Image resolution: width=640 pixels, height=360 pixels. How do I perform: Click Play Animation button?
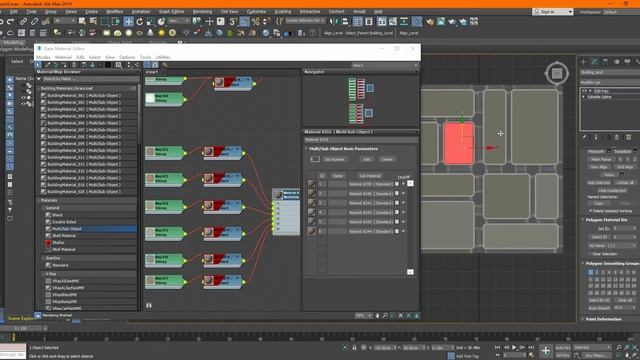pos(514,347)
